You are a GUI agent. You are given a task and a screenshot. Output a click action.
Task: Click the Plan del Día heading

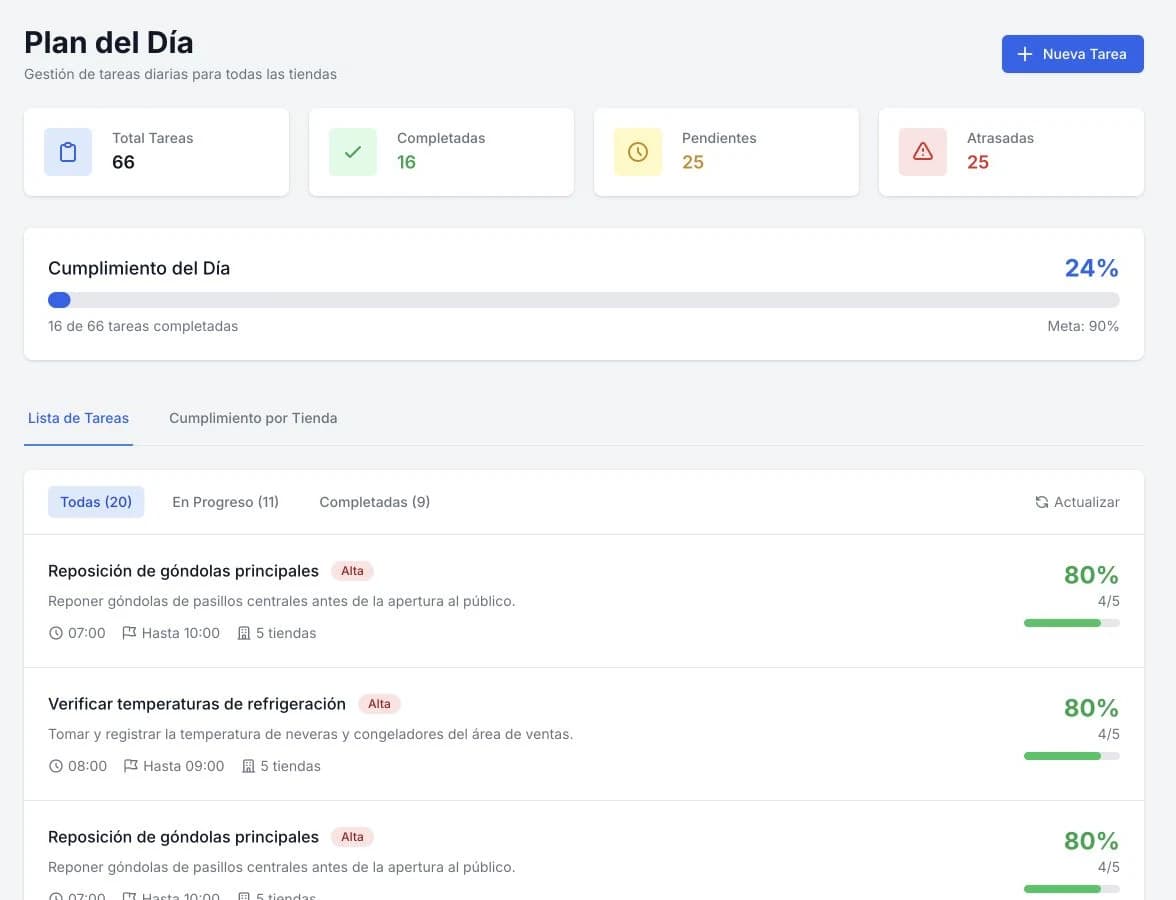(109, 43)
